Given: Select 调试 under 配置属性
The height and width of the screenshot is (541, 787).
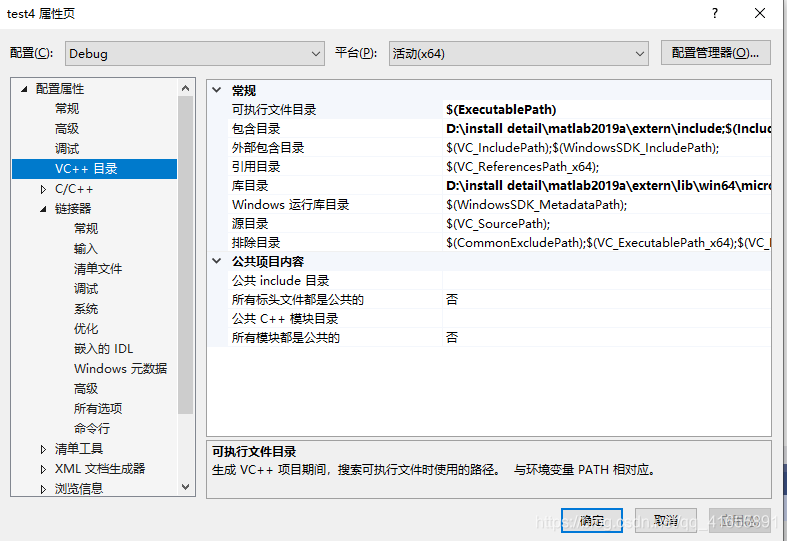Looking at the screenshot, I should click(67, 149).
